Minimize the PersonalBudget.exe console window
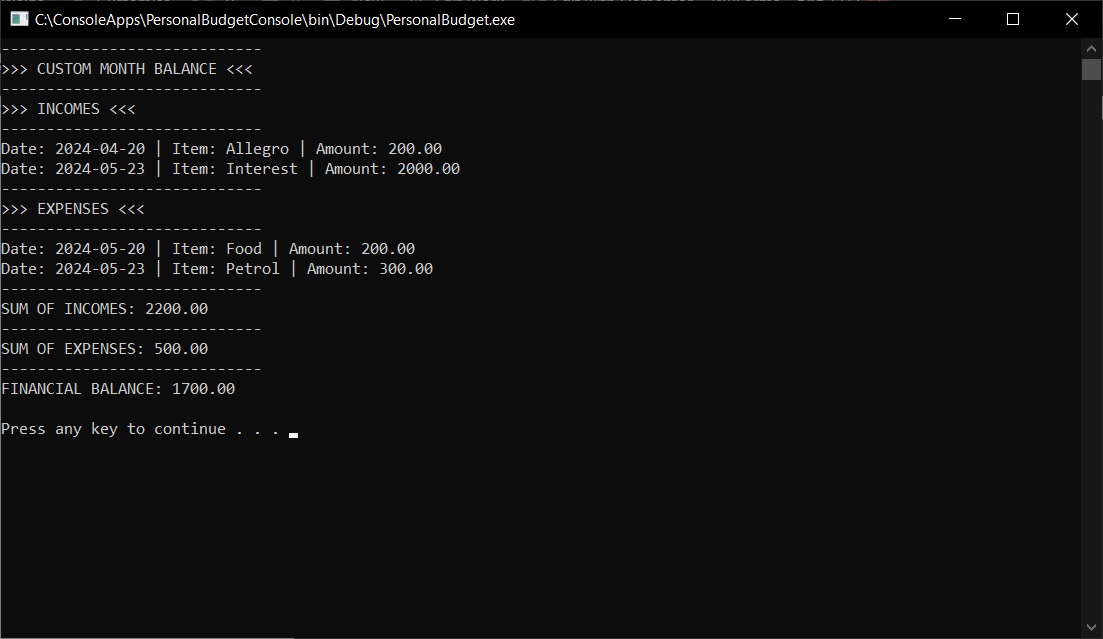This screenshot has height=639, width=1103. [956, 19]
